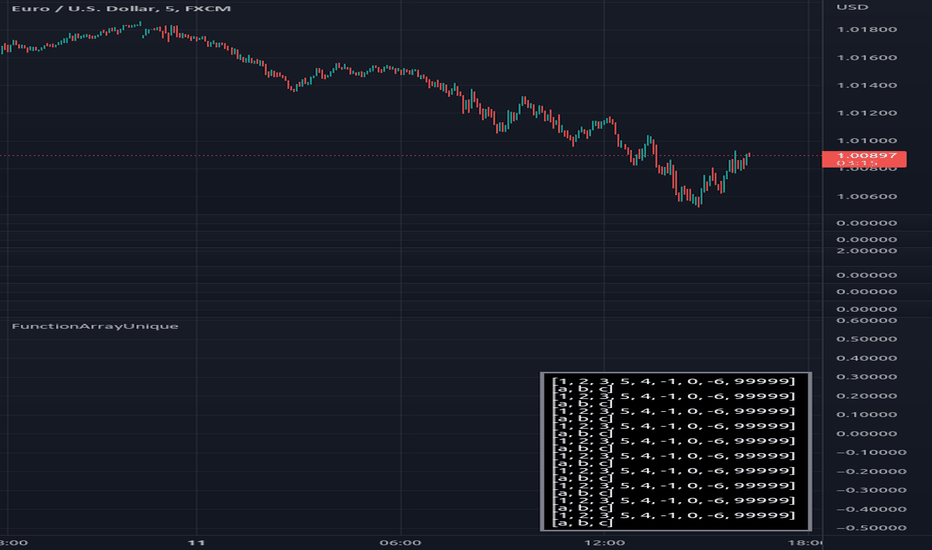
Task: Click the 0.40000 indicator scale label
Action: coord(867,359)
